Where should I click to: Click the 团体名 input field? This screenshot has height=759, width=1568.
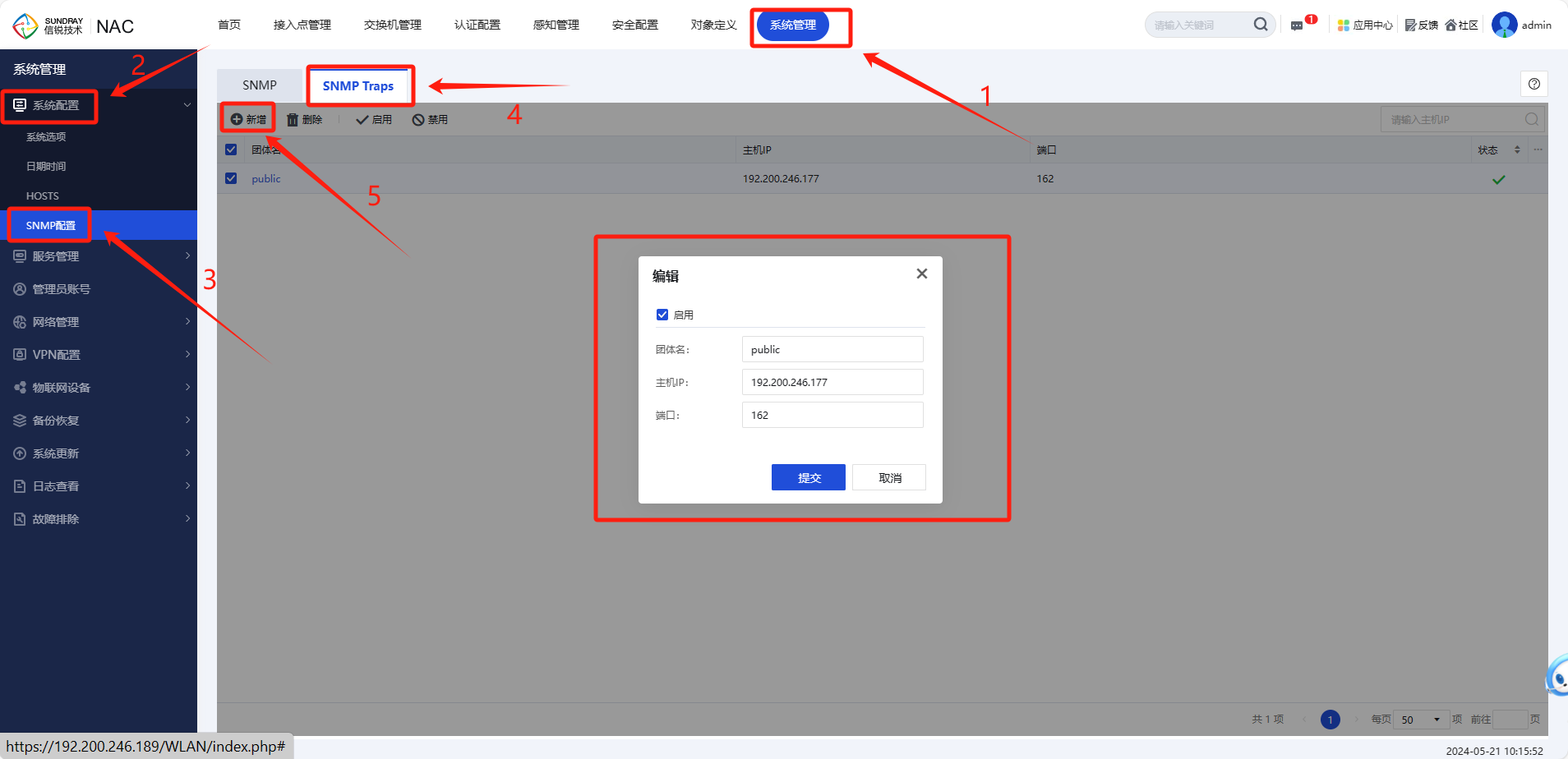[832, 349]
